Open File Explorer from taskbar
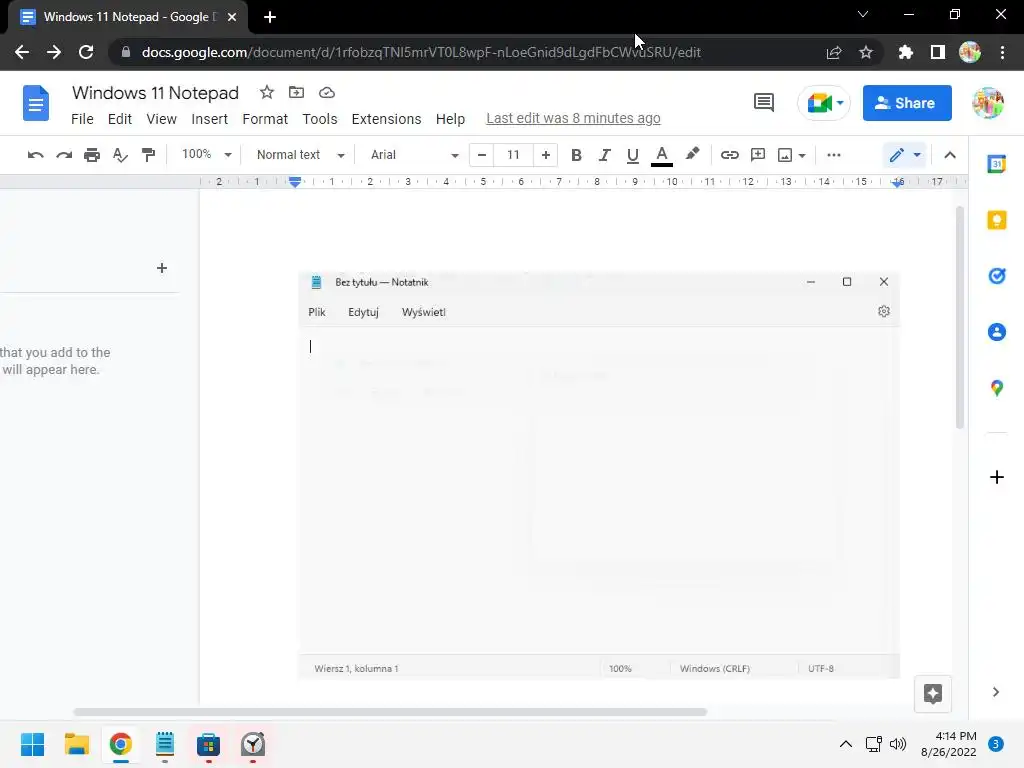1024x768 pixels. 76,744
